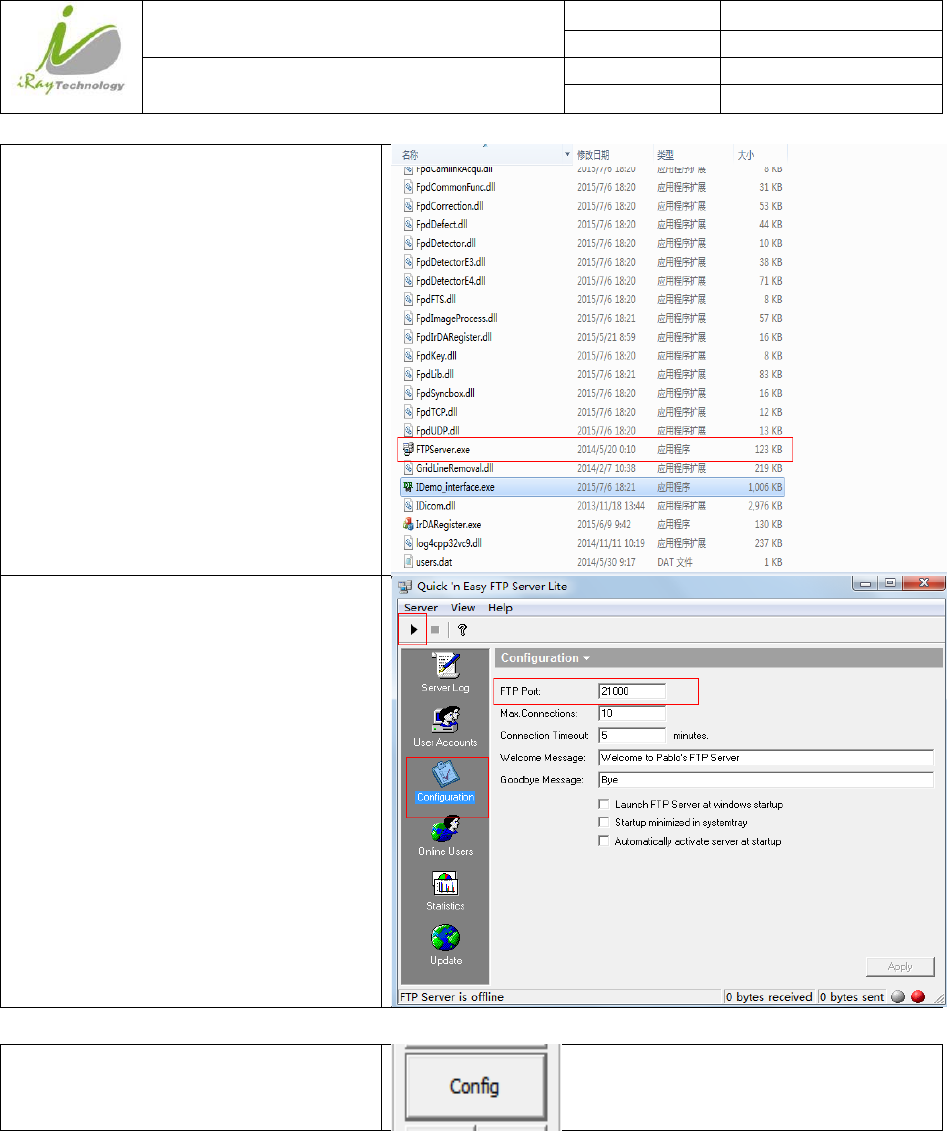
Task: Click the stop server square icon
Action: pyautogui.click(x=435, y=630)
